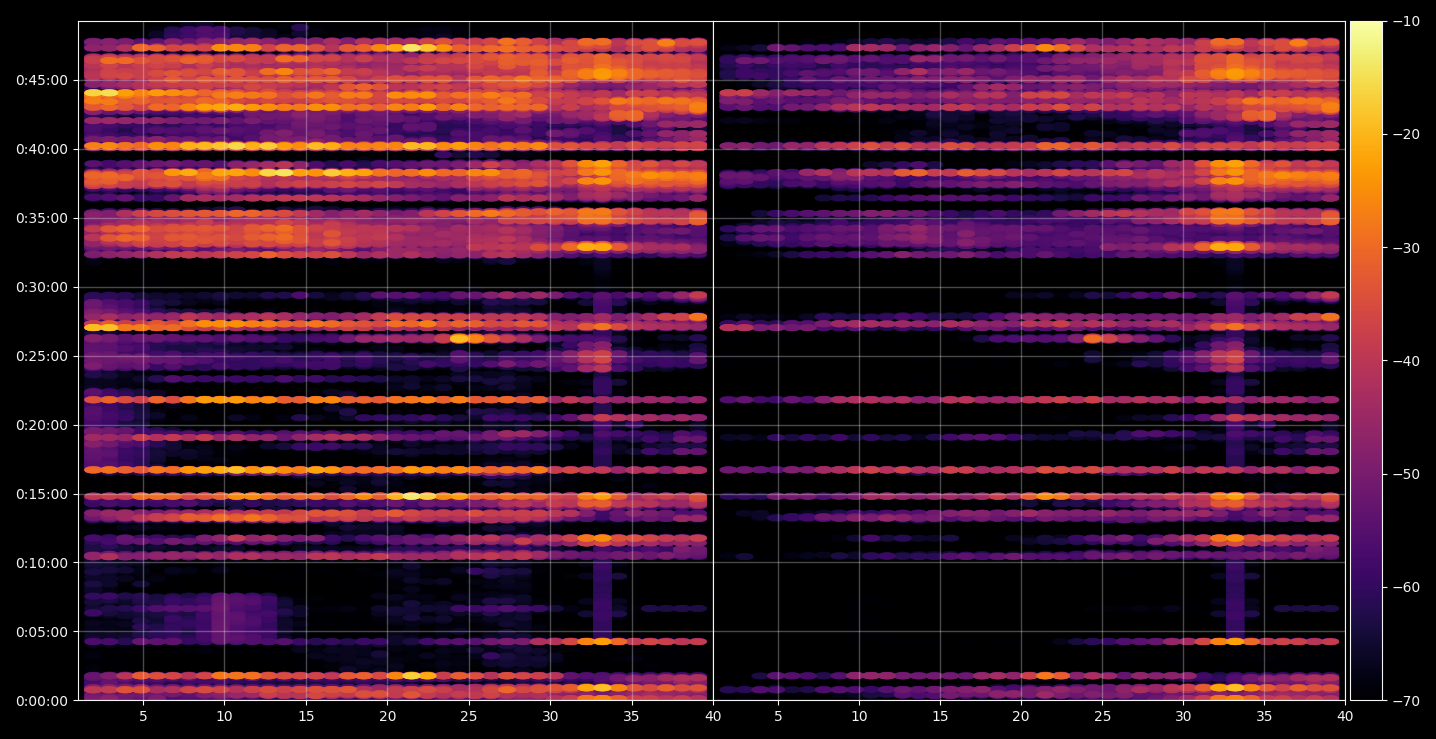
Task: Click x-axis label 5 under right heatmap
Action: 777,716
